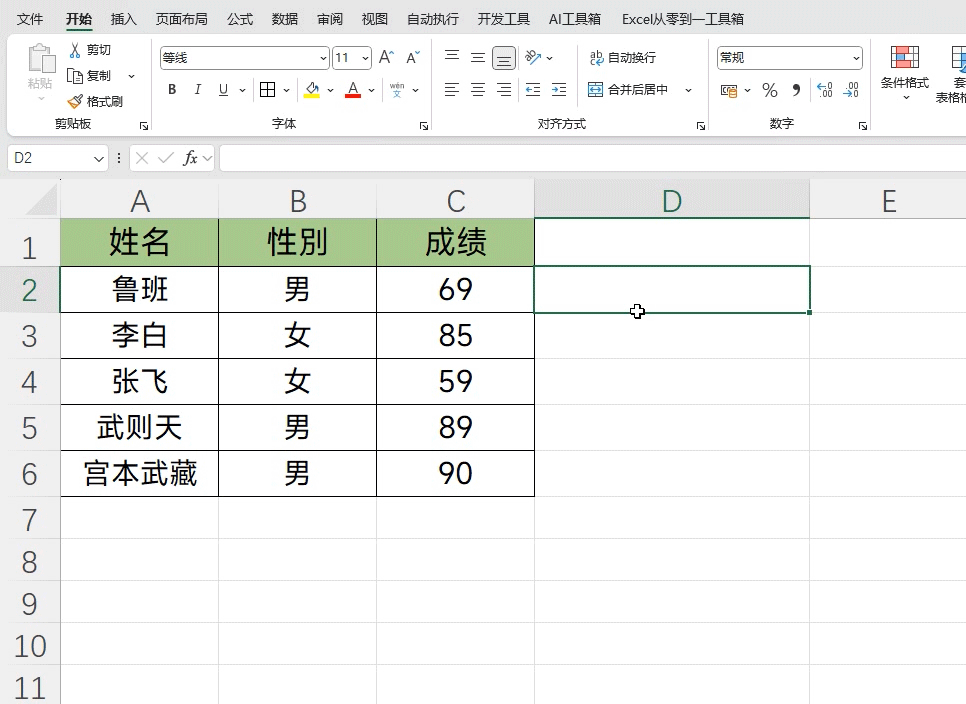Screen dimensions: 966x704
Task: Open the clipboard group dialog launcher
Action: [144, 126]
